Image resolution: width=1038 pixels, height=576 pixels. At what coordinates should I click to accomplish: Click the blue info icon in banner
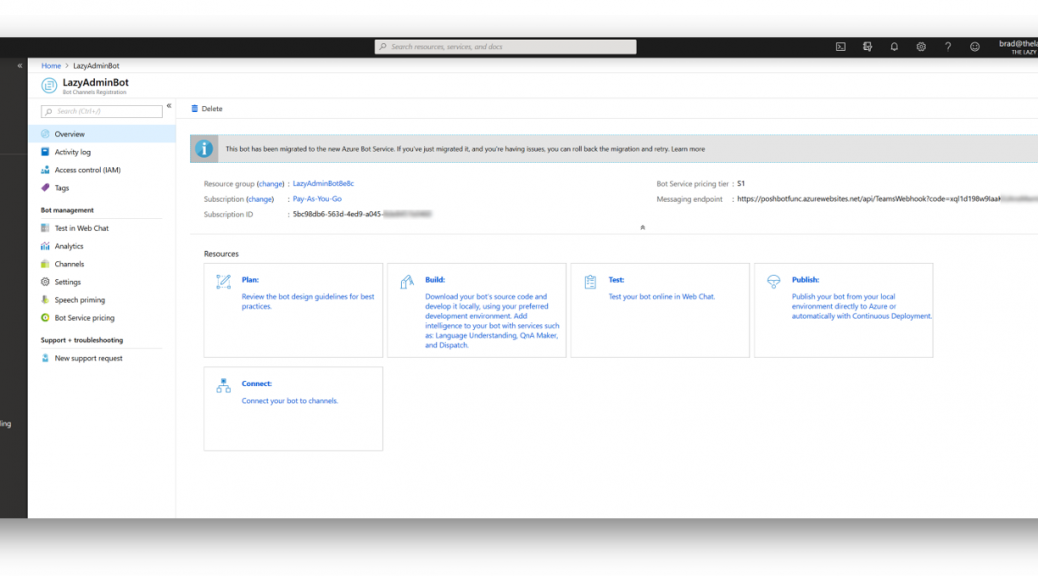click(204, 149)
